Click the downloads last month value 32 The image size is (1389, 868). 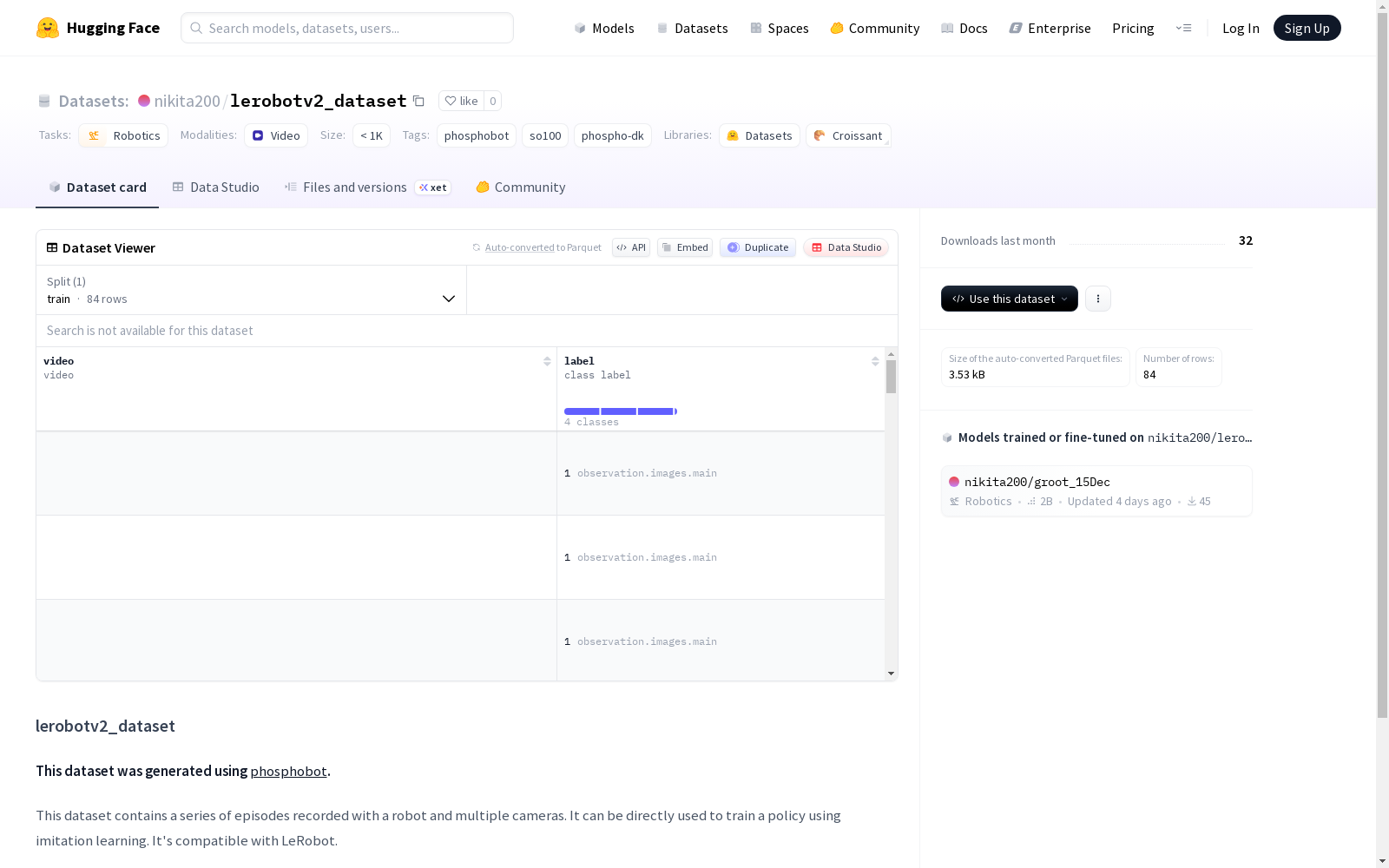coord(1246,240)
